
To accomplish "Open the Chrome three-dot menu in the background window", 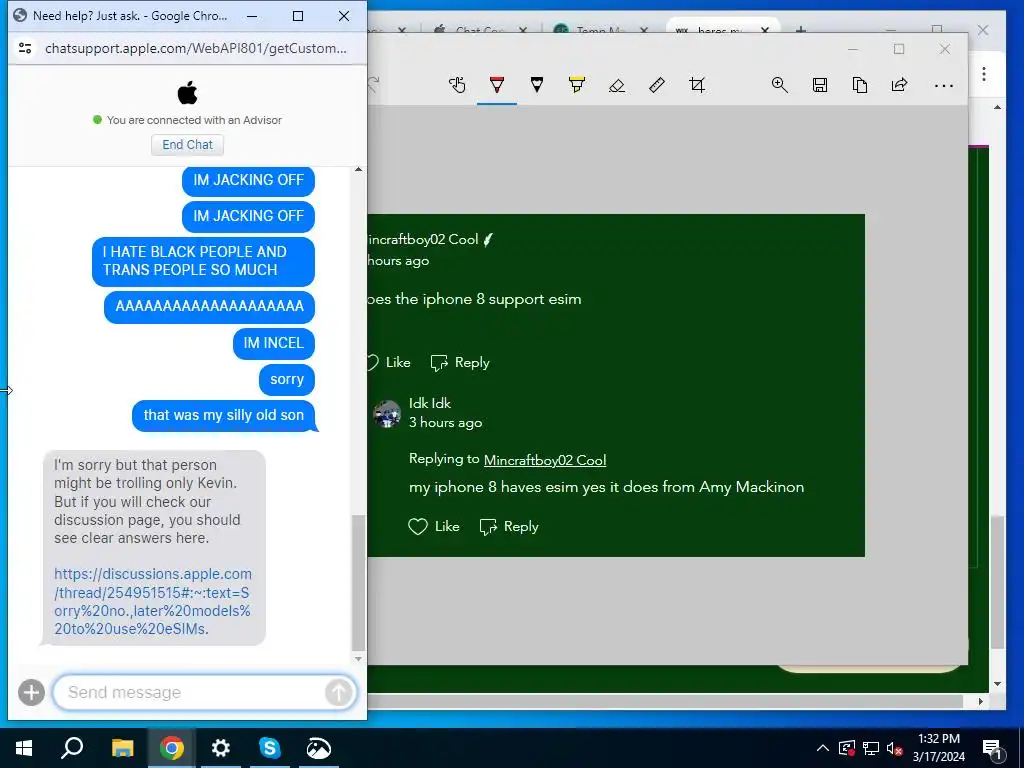I will (x=984, y=74).
